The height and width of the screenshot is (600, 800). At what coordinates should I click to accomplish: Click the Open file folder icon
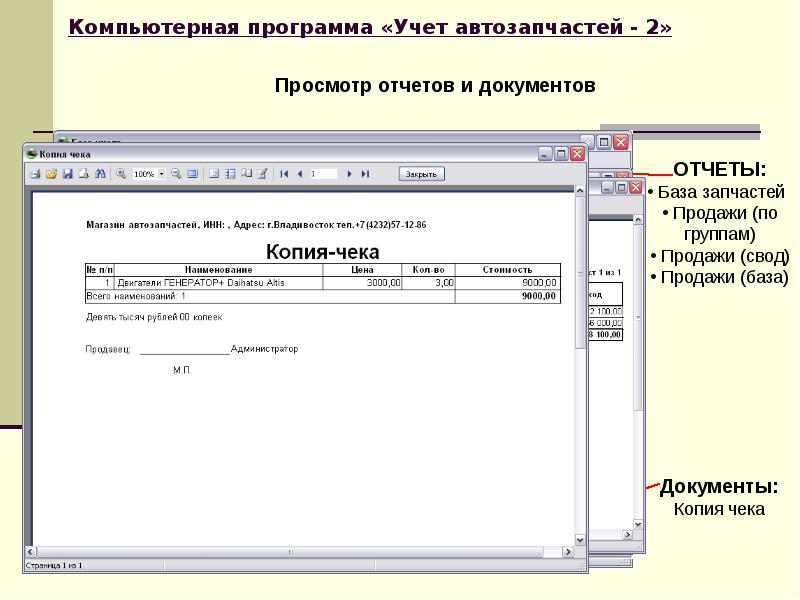tap(50, 174)
